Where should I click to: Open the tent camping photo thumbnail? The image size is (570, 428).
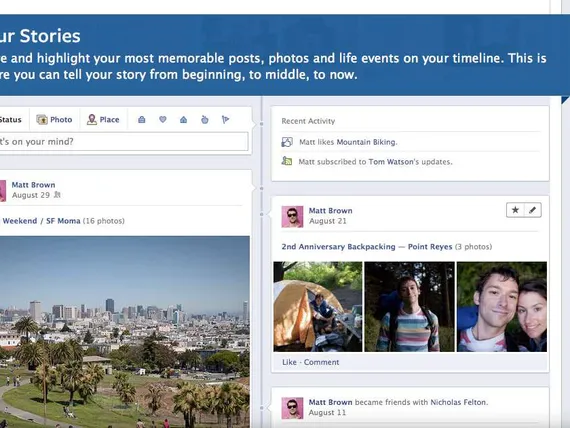pos(318,307)
